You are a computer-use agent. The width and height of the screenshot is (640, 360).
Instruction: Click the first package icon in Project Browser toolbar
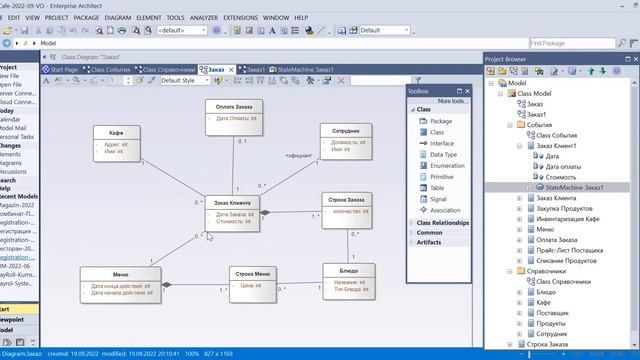(x=490, y=71)
